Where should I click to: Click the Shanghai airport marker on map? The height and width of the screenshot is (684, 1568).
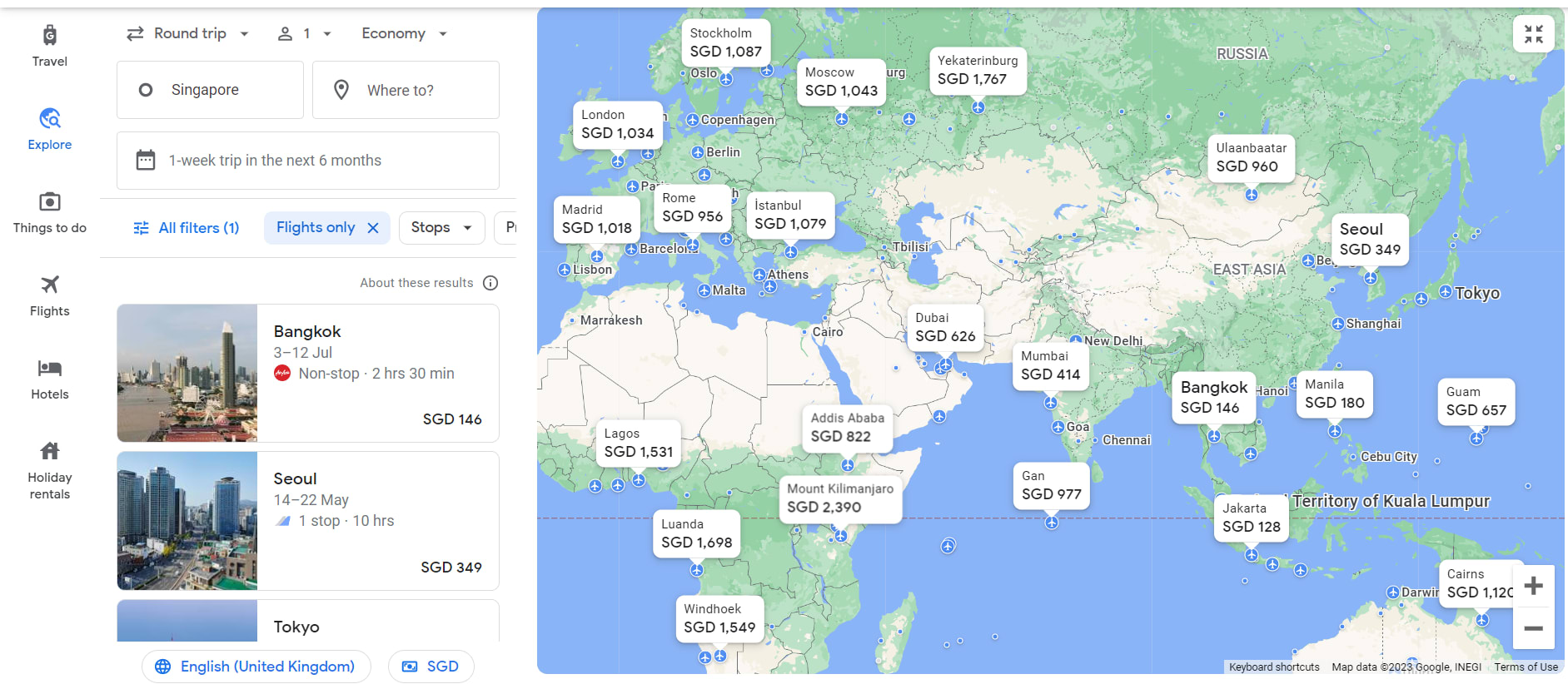point(1337,324)
